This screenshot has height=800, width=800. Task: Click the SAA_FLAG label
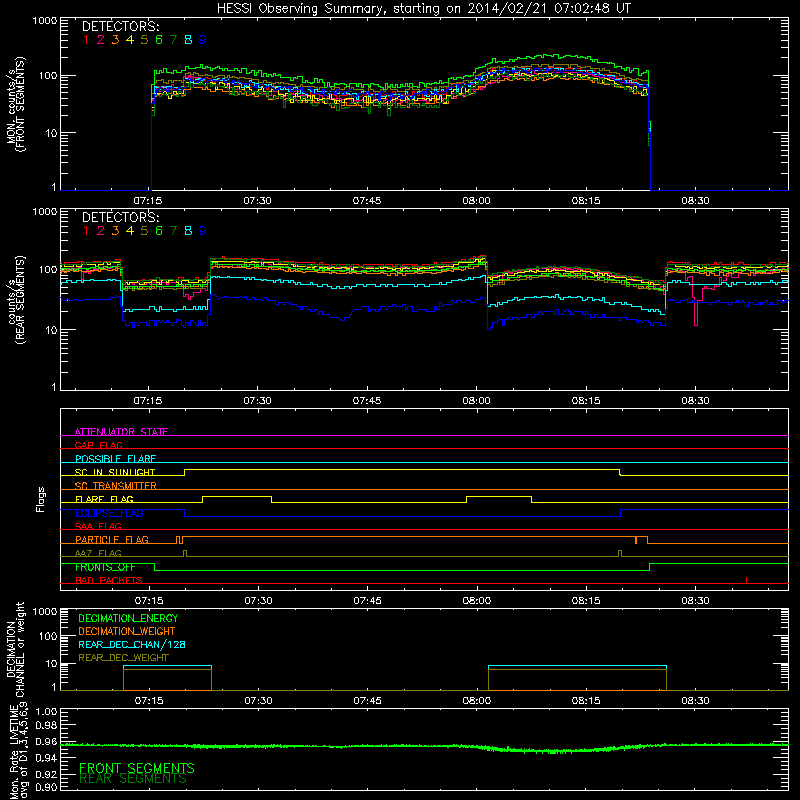98,527
